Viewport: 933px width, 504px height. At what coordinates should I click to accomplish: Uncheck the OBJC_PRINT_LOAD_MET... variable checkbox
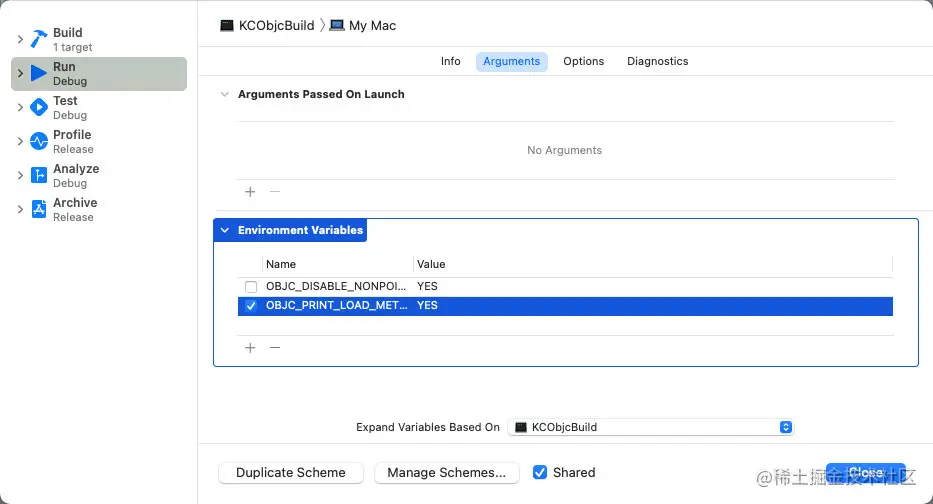click(251, 306)
